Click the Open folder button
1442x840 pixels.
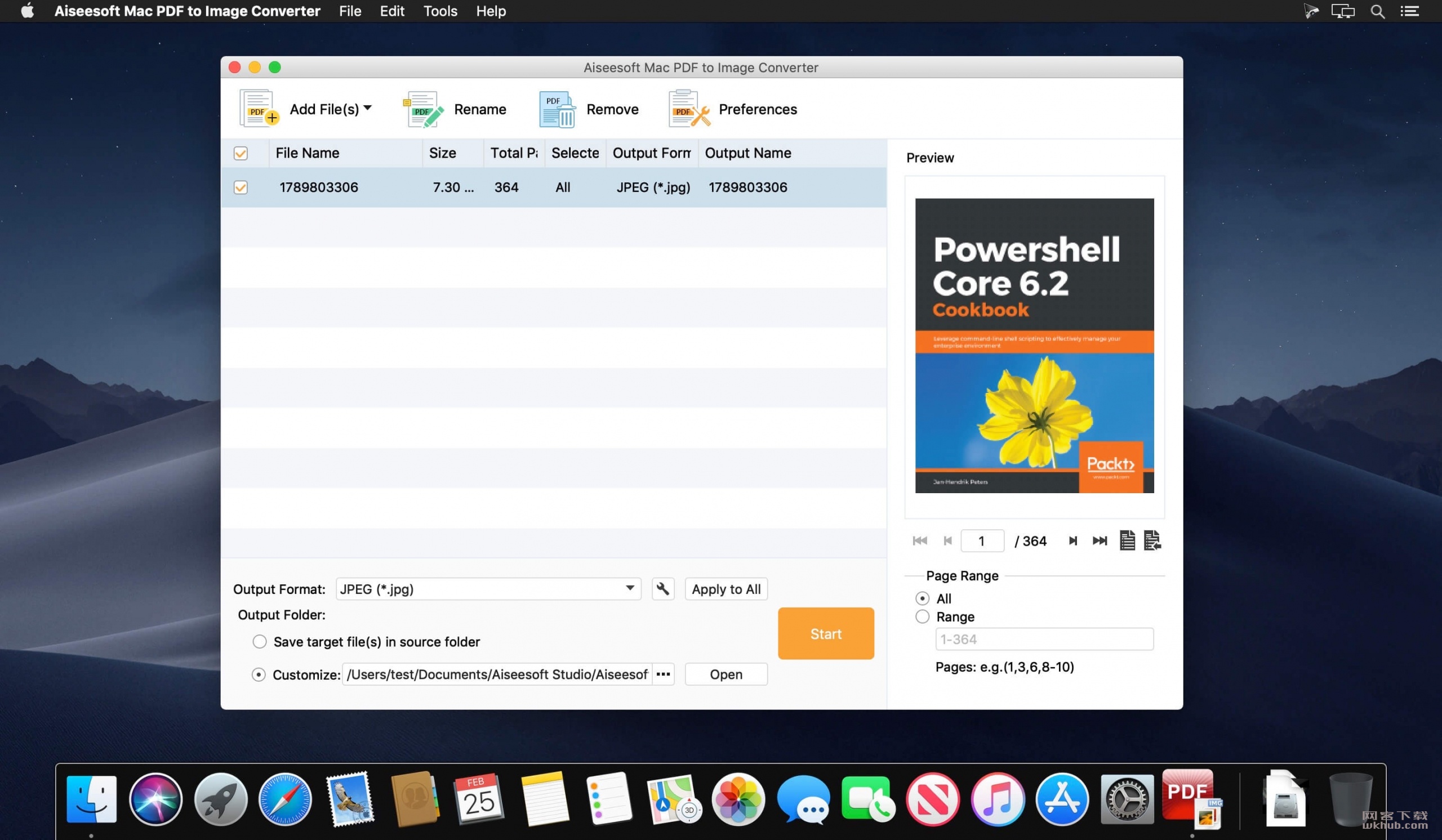[726, 674]
